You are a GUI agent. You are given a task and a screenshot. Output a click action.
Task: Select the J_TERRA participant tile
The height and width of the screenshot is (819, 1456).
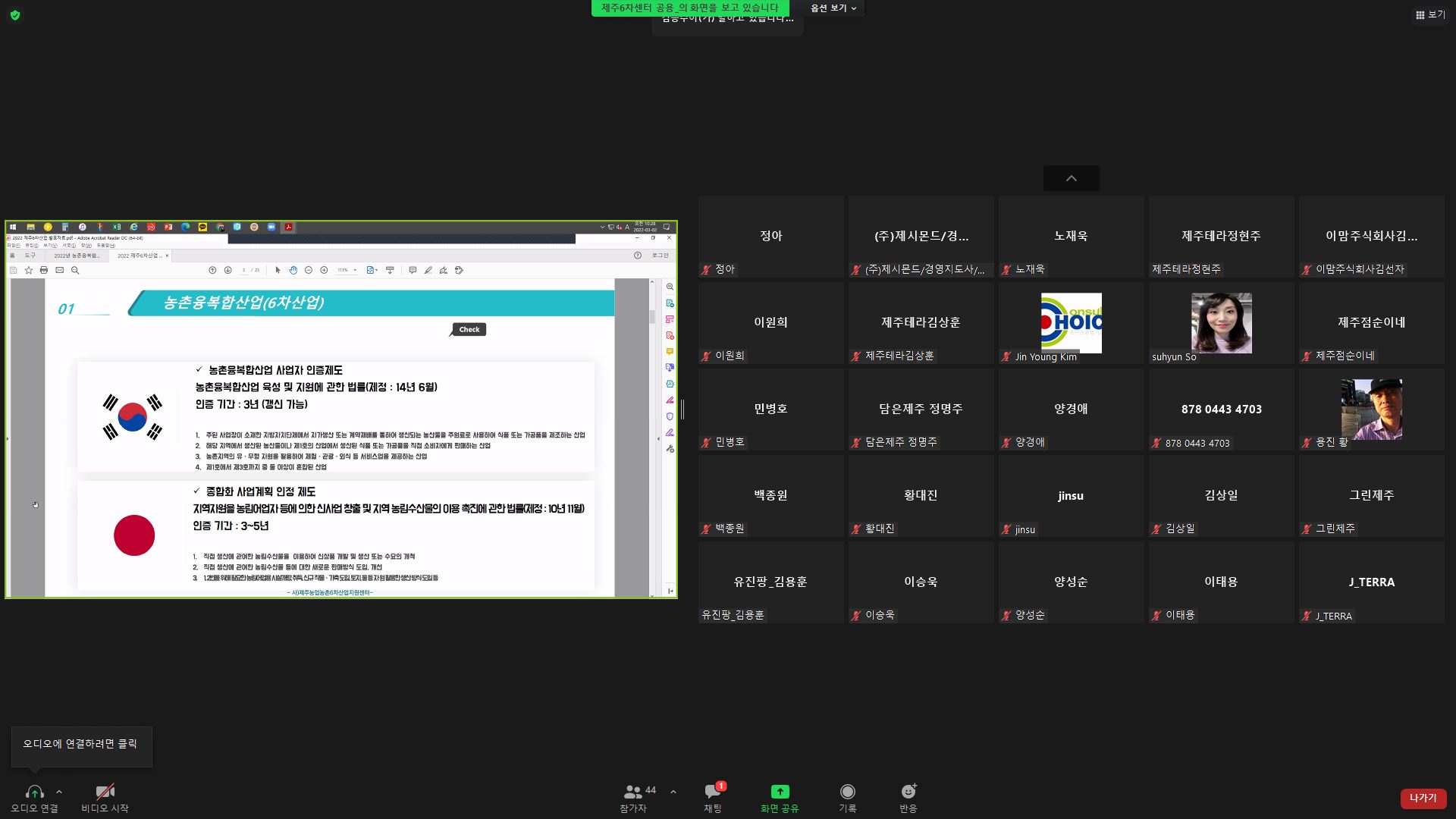pos(1371,582)
